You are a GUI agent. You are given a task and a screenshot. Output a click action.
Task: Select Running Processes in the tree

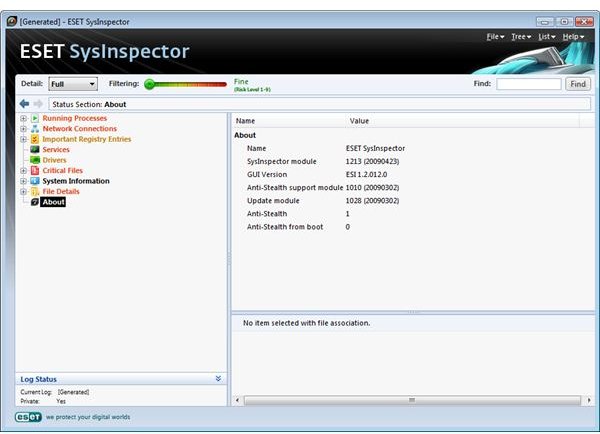(x=75, y=118)
